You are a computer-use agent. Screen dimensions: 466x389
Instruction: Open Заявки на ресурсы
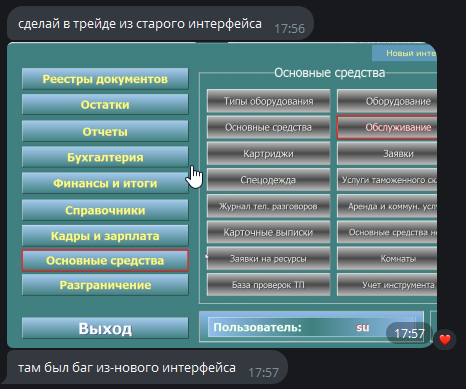coord(268,259)
